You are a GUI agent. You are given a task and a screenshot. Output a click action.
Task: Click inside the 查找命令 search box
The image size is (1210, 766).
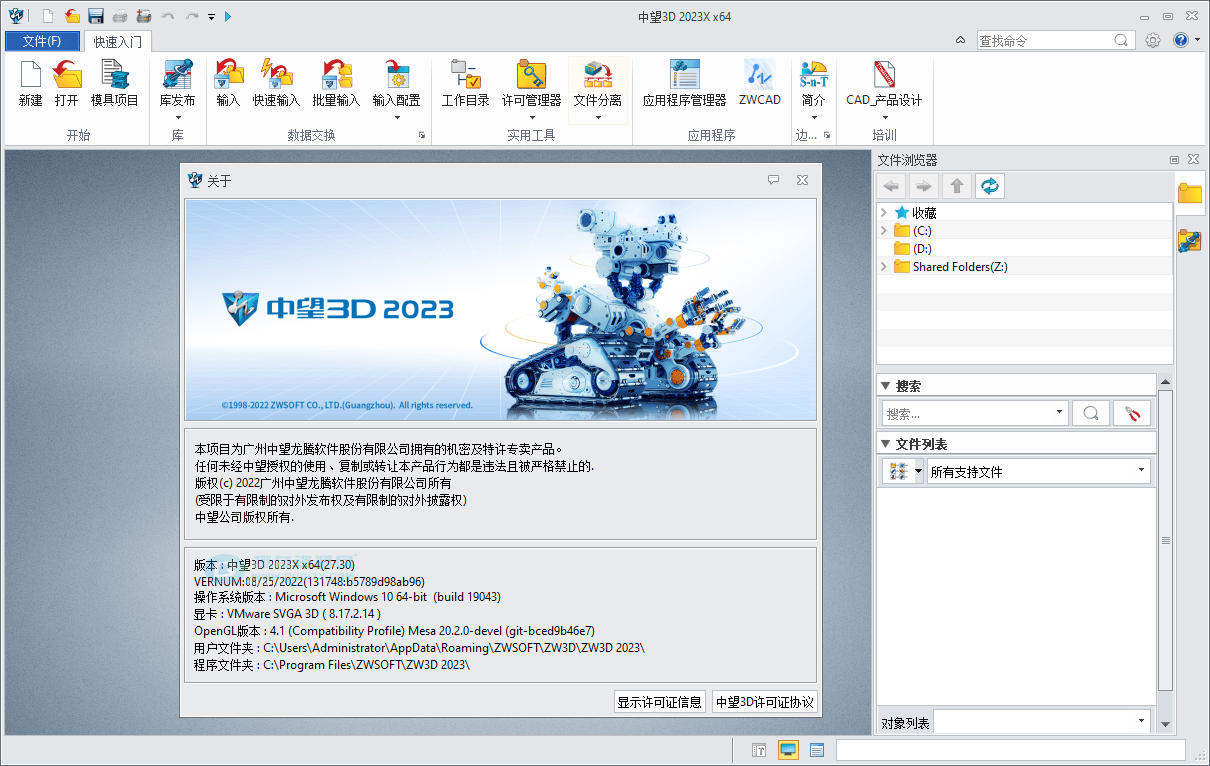(x=1045, y=39)
